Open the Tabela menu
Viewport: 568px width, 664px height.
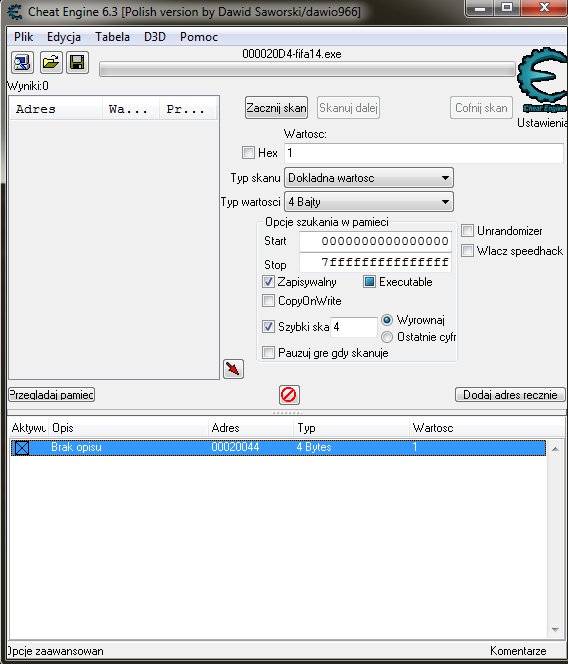[112, 37]
